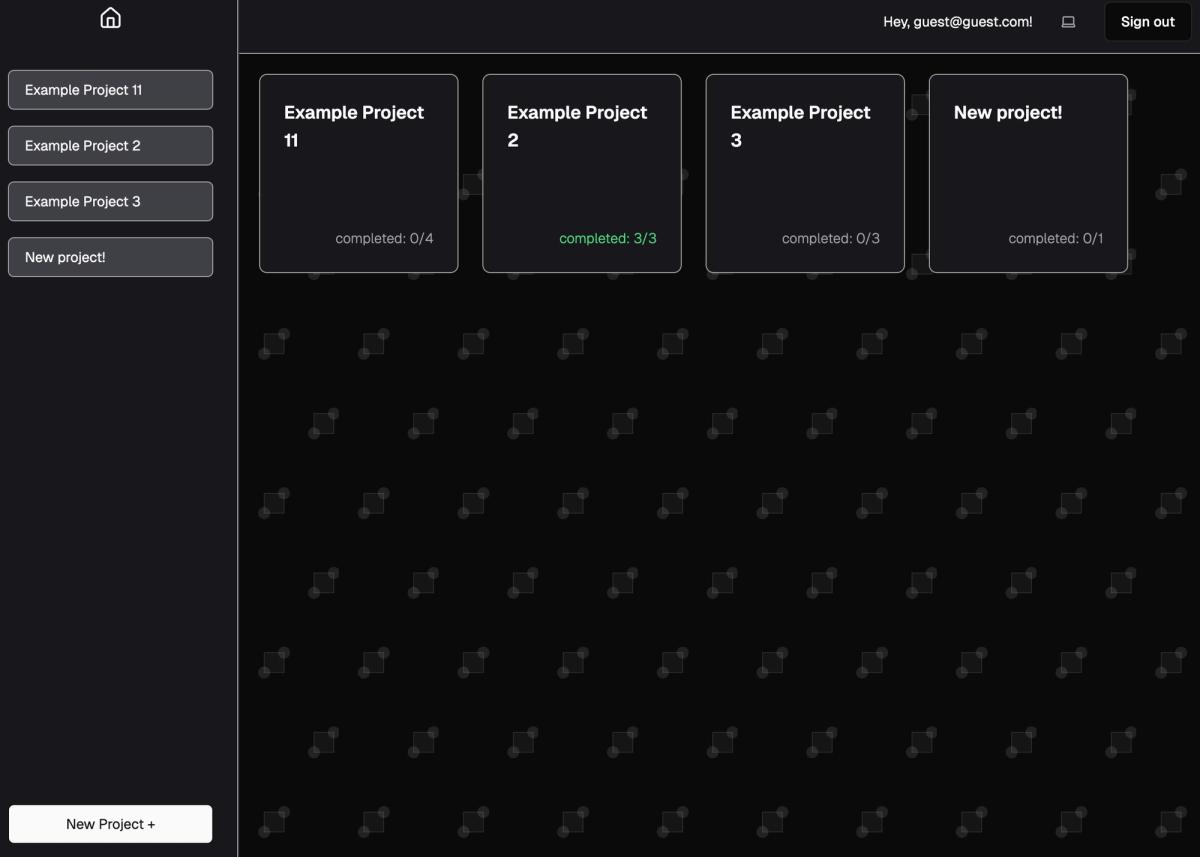Click the 'completed: 0/3' status text

click(831, 238)
